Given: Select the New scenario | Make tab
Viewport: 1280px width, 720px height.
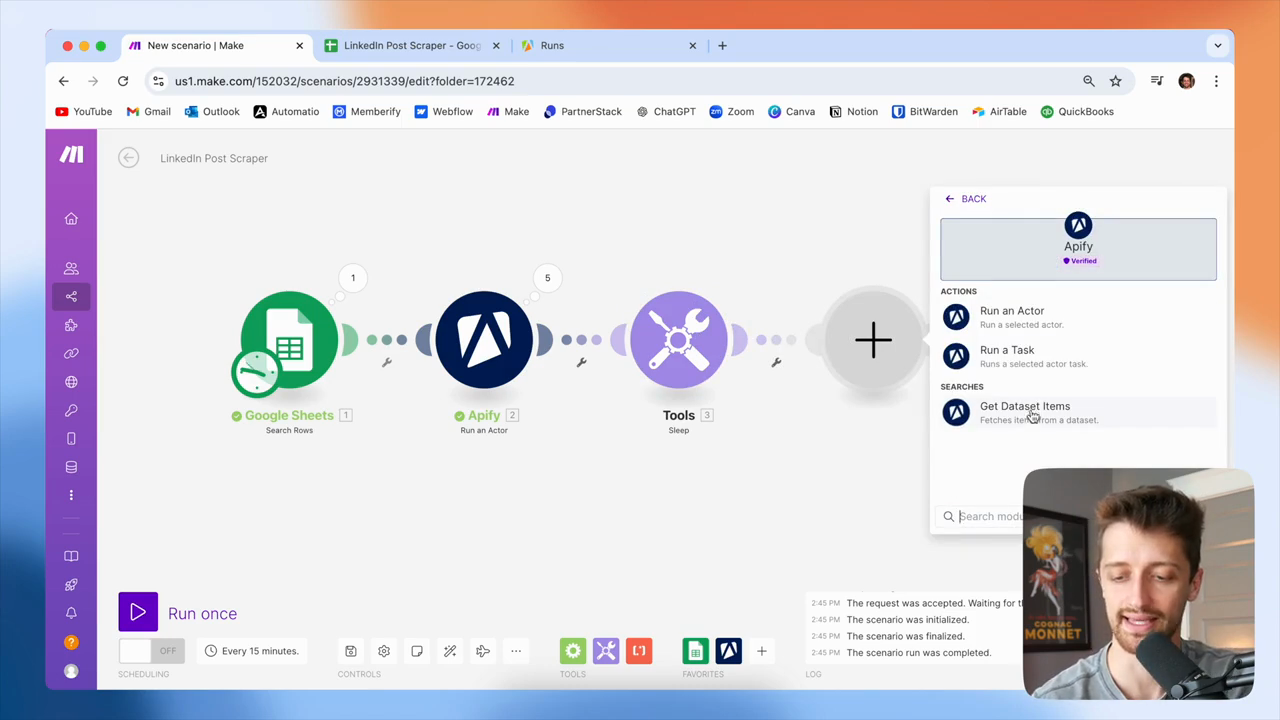Looking at the screenshot, I should coord(216,45).
